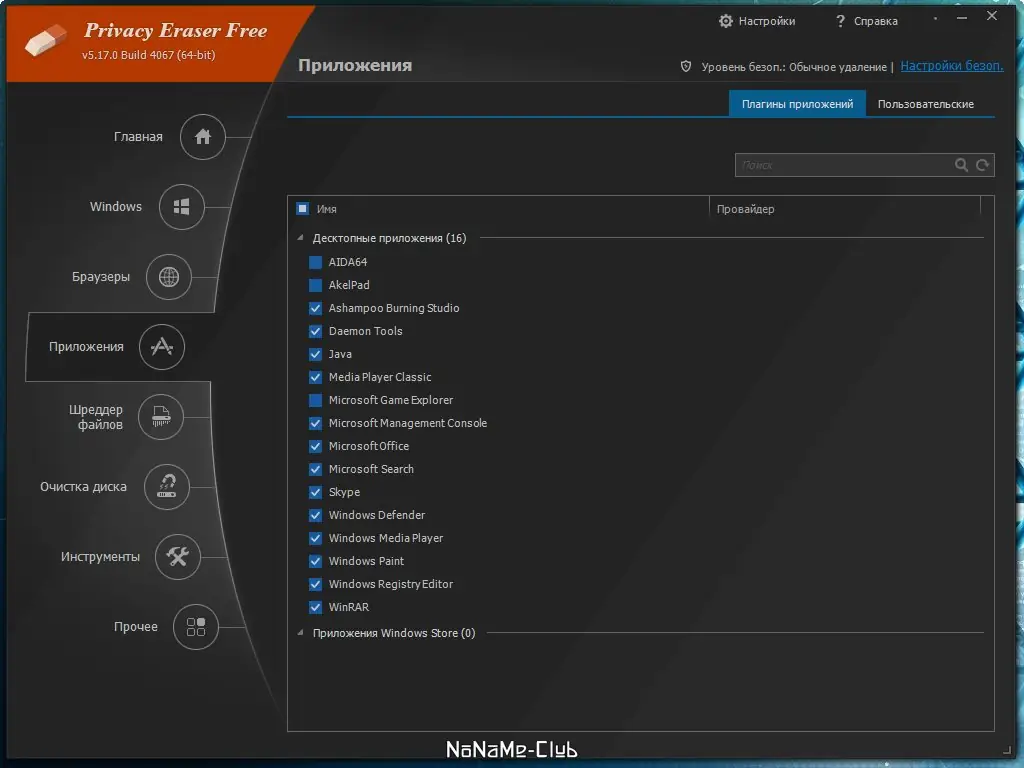The width and height of the screenshot is (1024, 768).
Task: Click the window resize grip corner
Action: pyautogui.click(x=1006, y=750)
